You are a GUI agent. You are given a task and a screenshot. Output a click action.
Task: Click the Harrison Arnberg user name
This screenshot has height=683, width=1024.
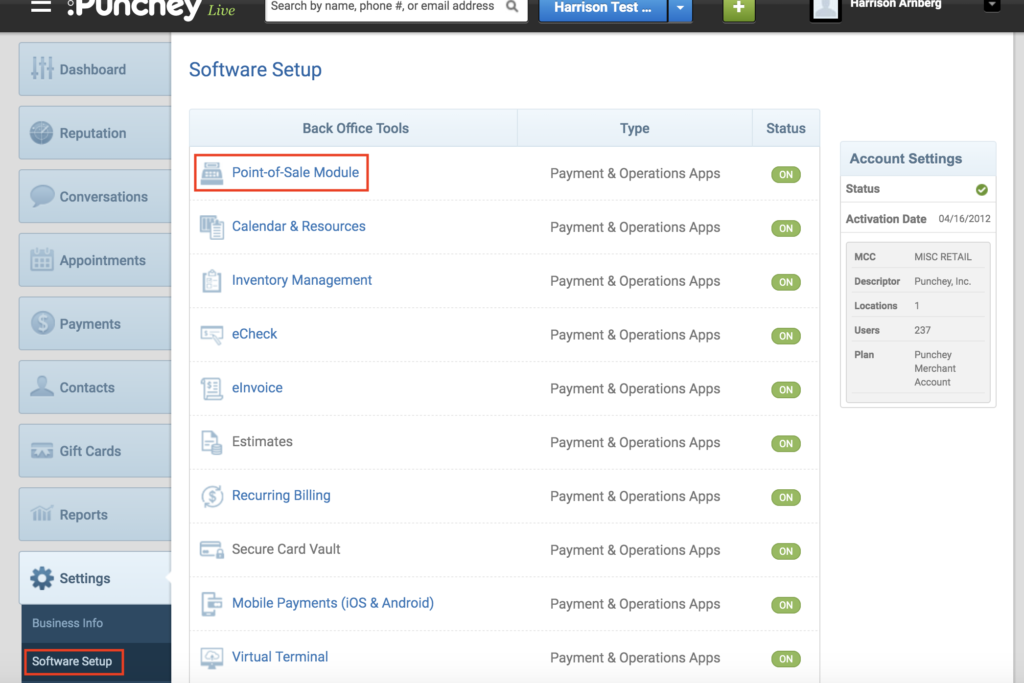(895, 5)
